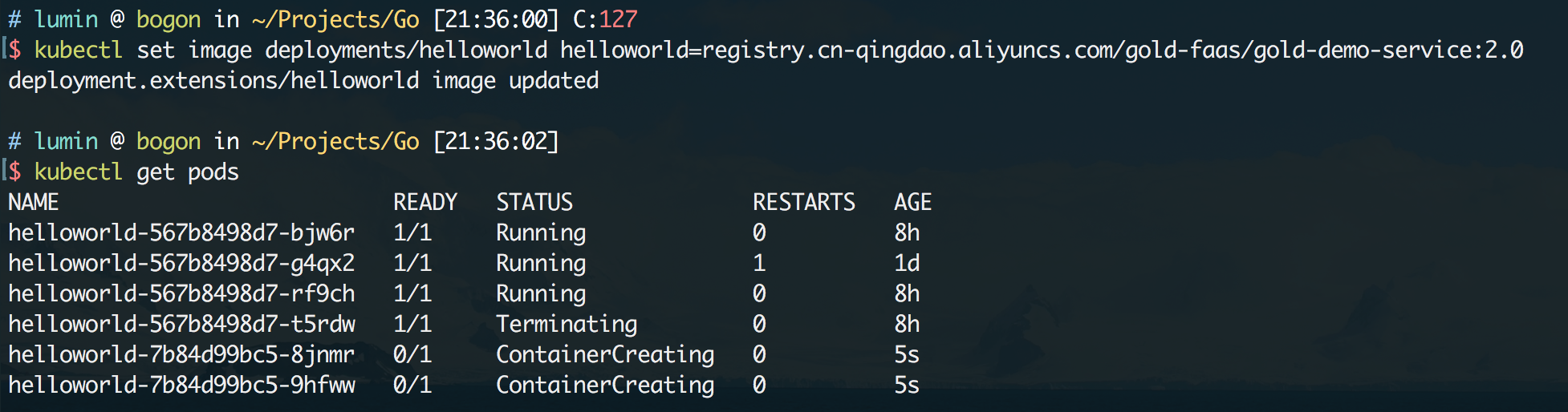This screenshot has width=1568, height=412.
Task: Click the 'image updated' output line
Action: point(303,80)
